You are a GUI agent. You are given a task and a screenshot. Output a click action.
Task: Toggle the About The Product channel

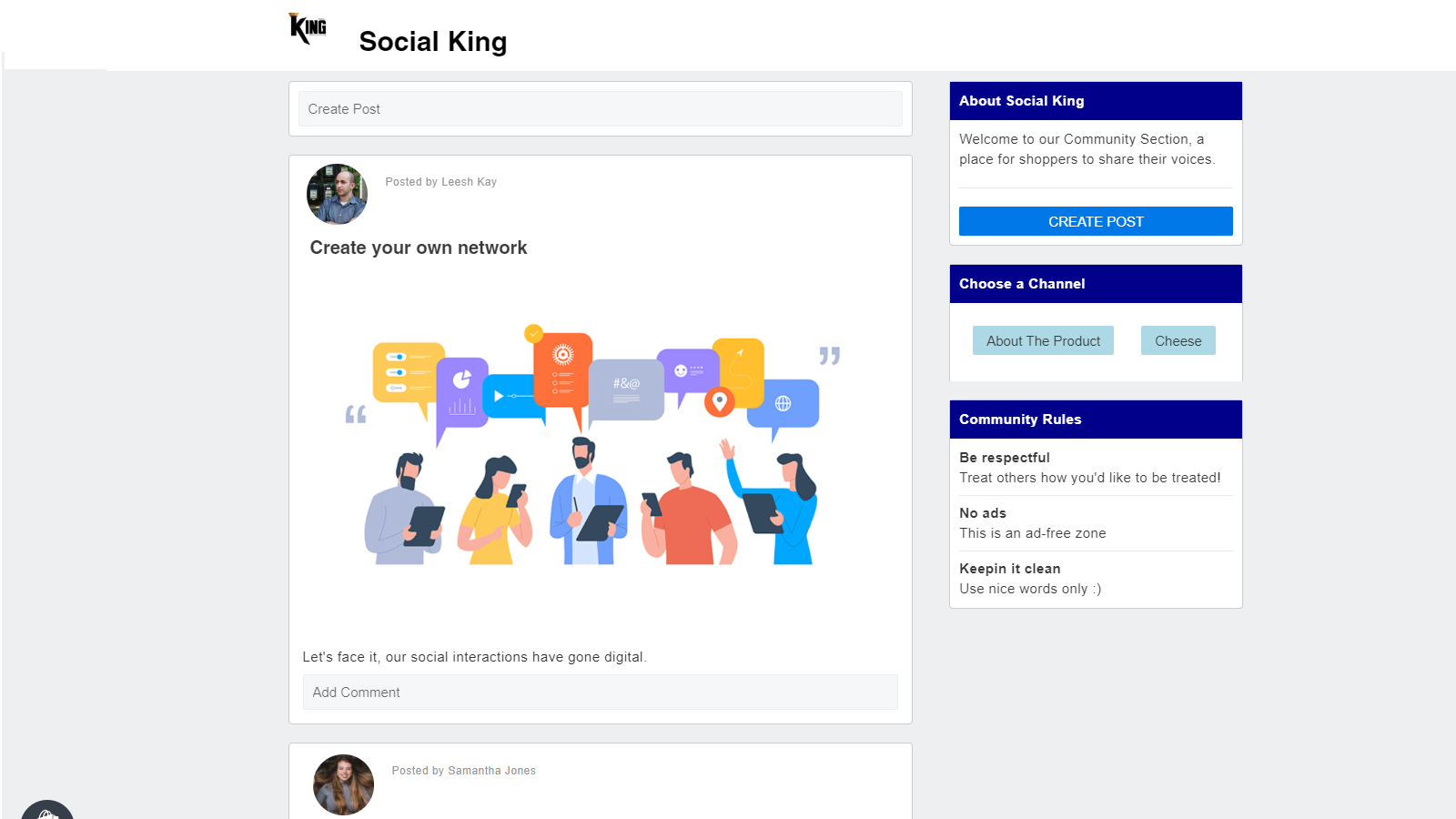(1042, 340)
